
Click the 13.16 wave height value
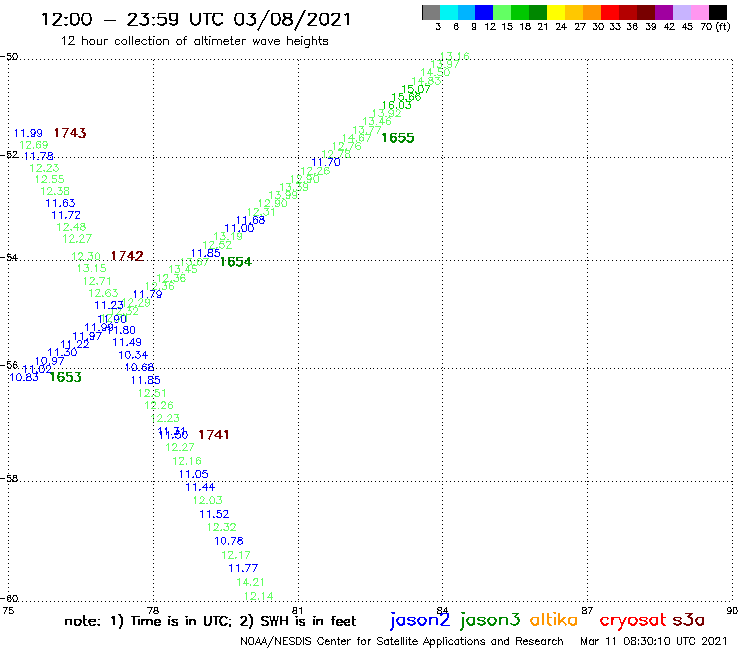(x=454, y=56)
